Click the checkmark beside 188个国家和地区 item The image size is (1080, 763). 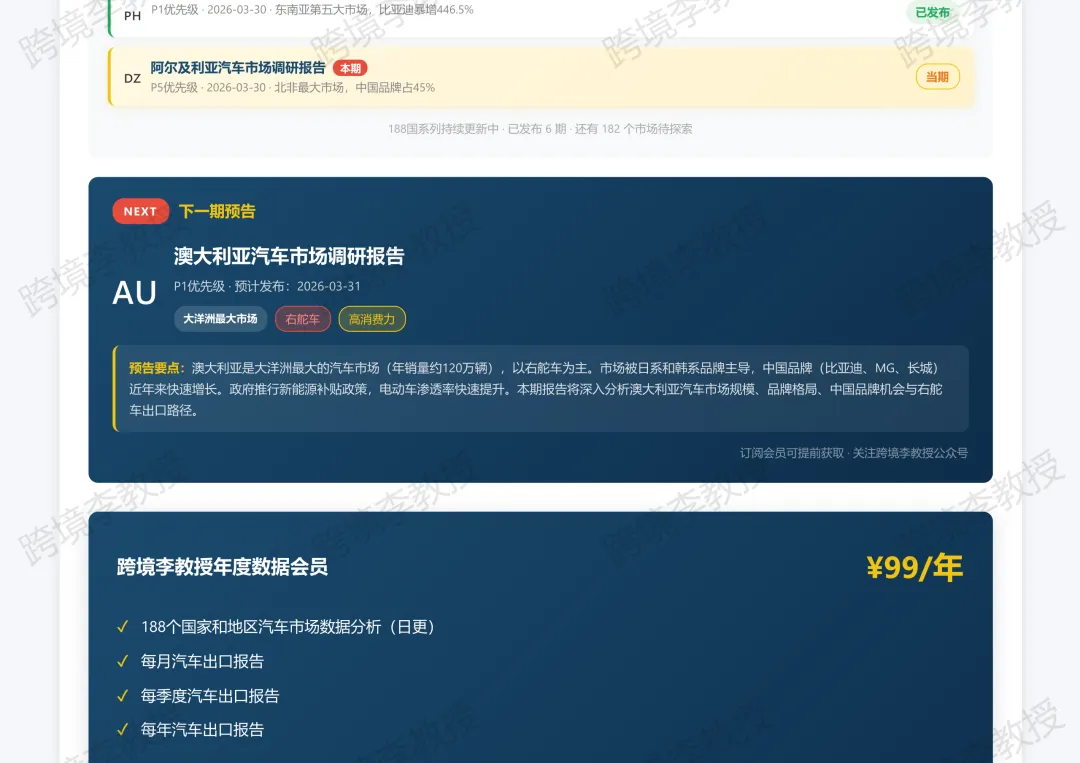(123, 627)
